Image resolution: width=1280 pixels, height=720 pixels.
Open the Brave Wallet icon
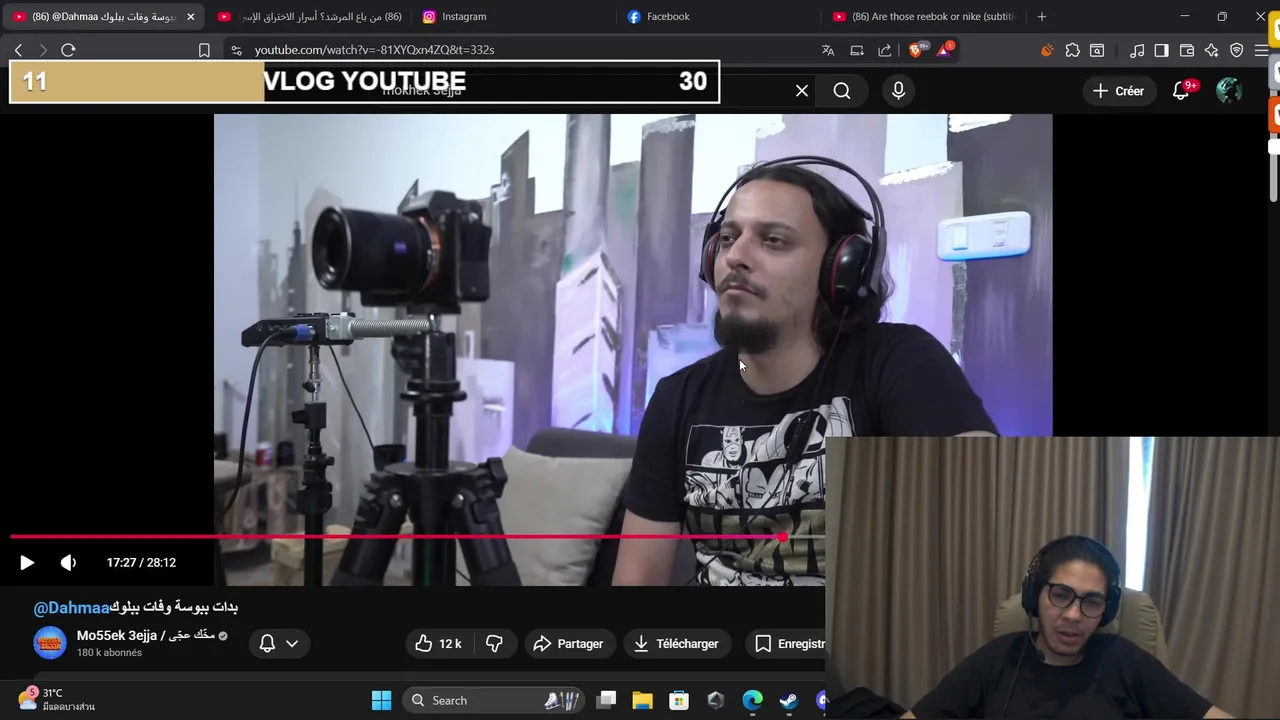pos(1187,50)
